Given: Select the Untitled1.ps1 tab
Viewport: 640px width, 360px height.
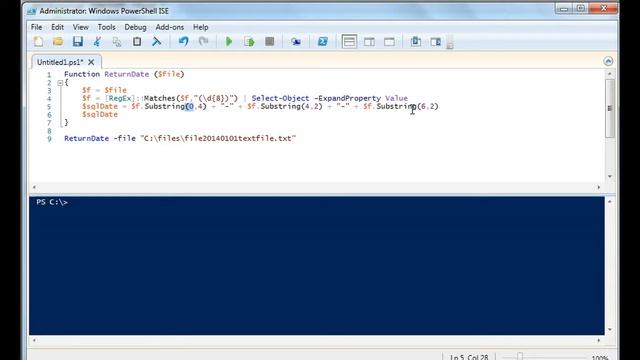Looking at the screenshot, I should pyautogui.click(x=60, y=62).
